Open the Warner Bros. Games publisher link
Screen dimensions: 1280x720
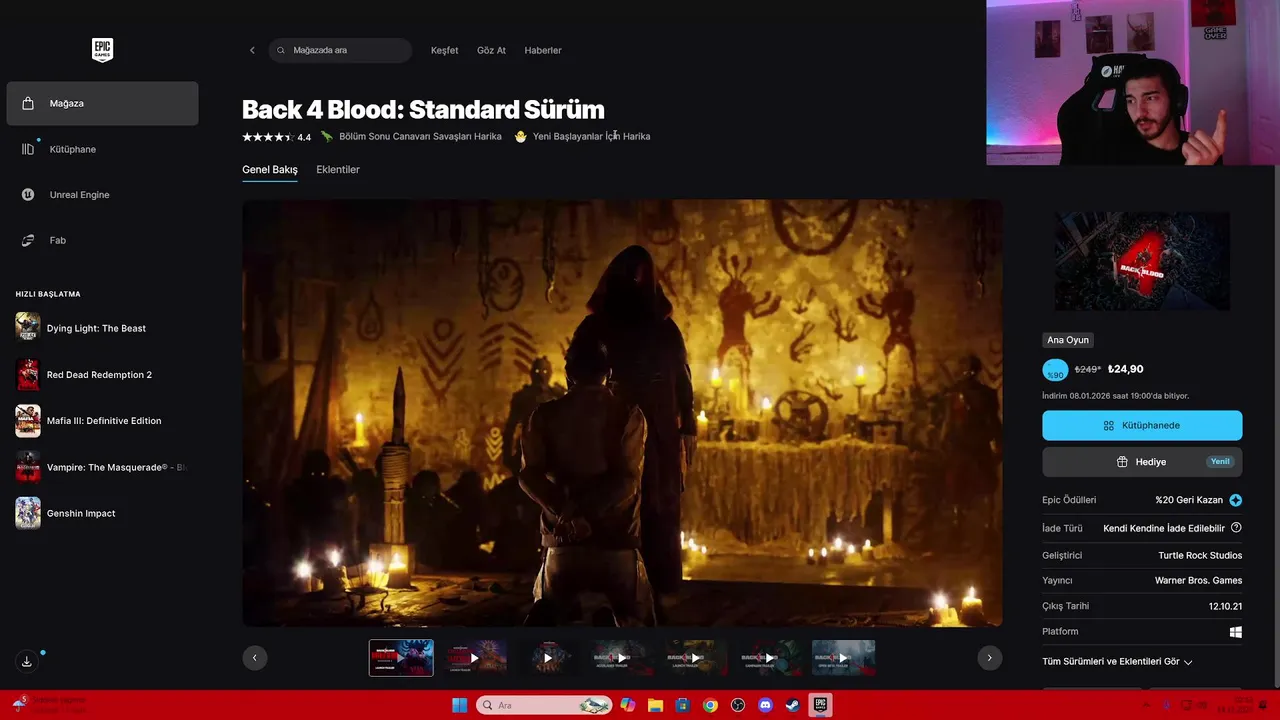[x=1198, y=581]
